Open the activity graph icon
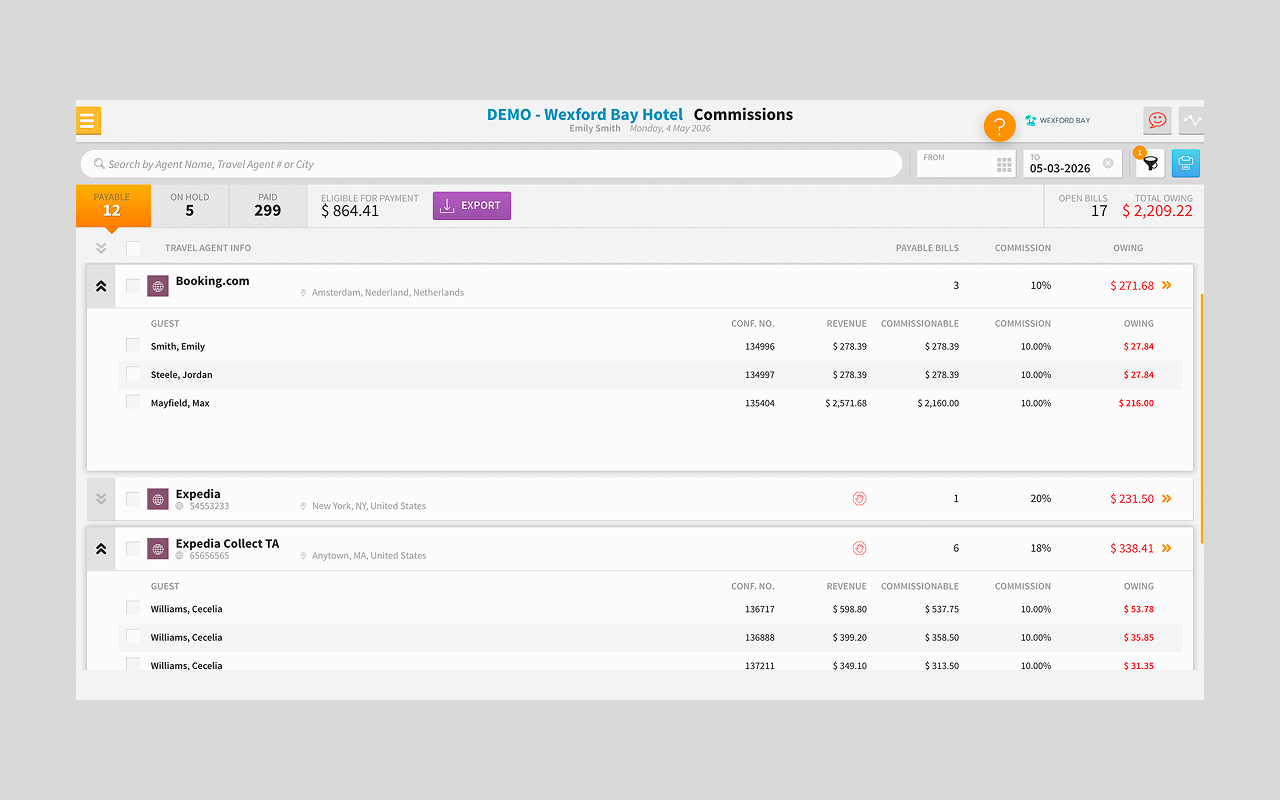The image size is (1280, 800). pos(1191,120)
